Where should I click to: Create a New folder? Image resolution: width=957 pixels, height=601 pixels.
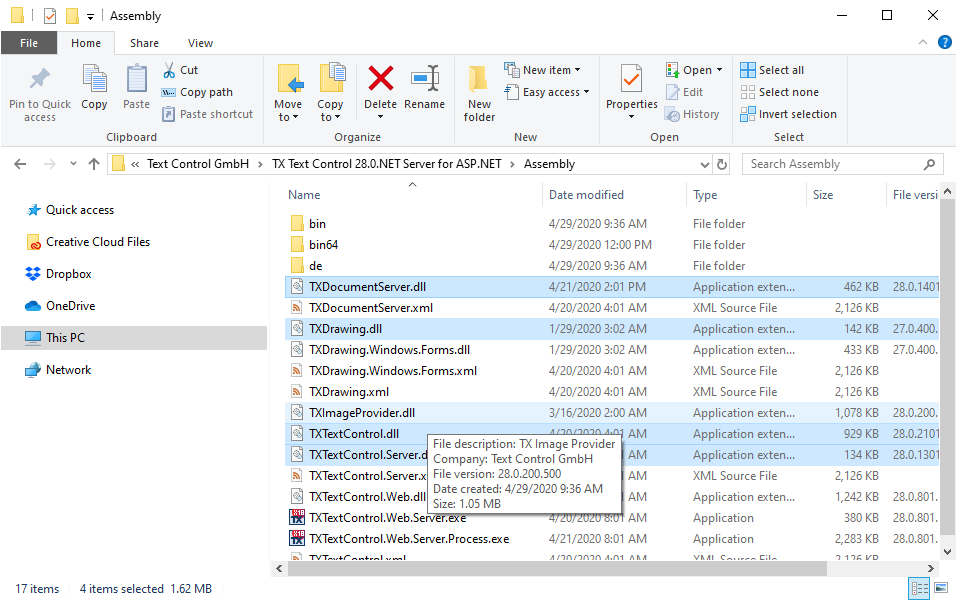(479, 93)
